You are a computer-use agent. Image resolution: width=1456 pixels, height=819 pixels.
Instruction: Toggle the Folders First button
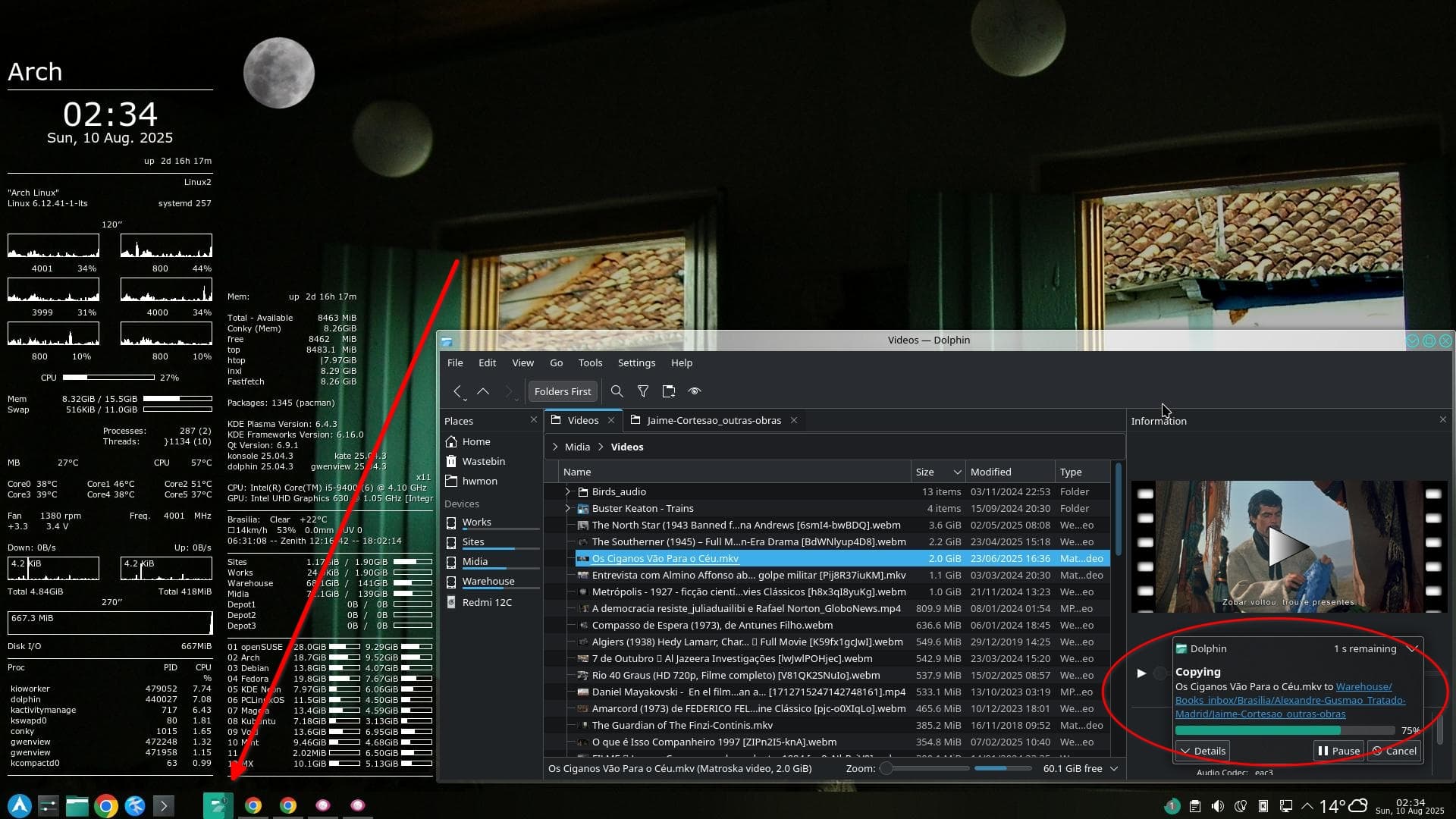click(562, 391)
